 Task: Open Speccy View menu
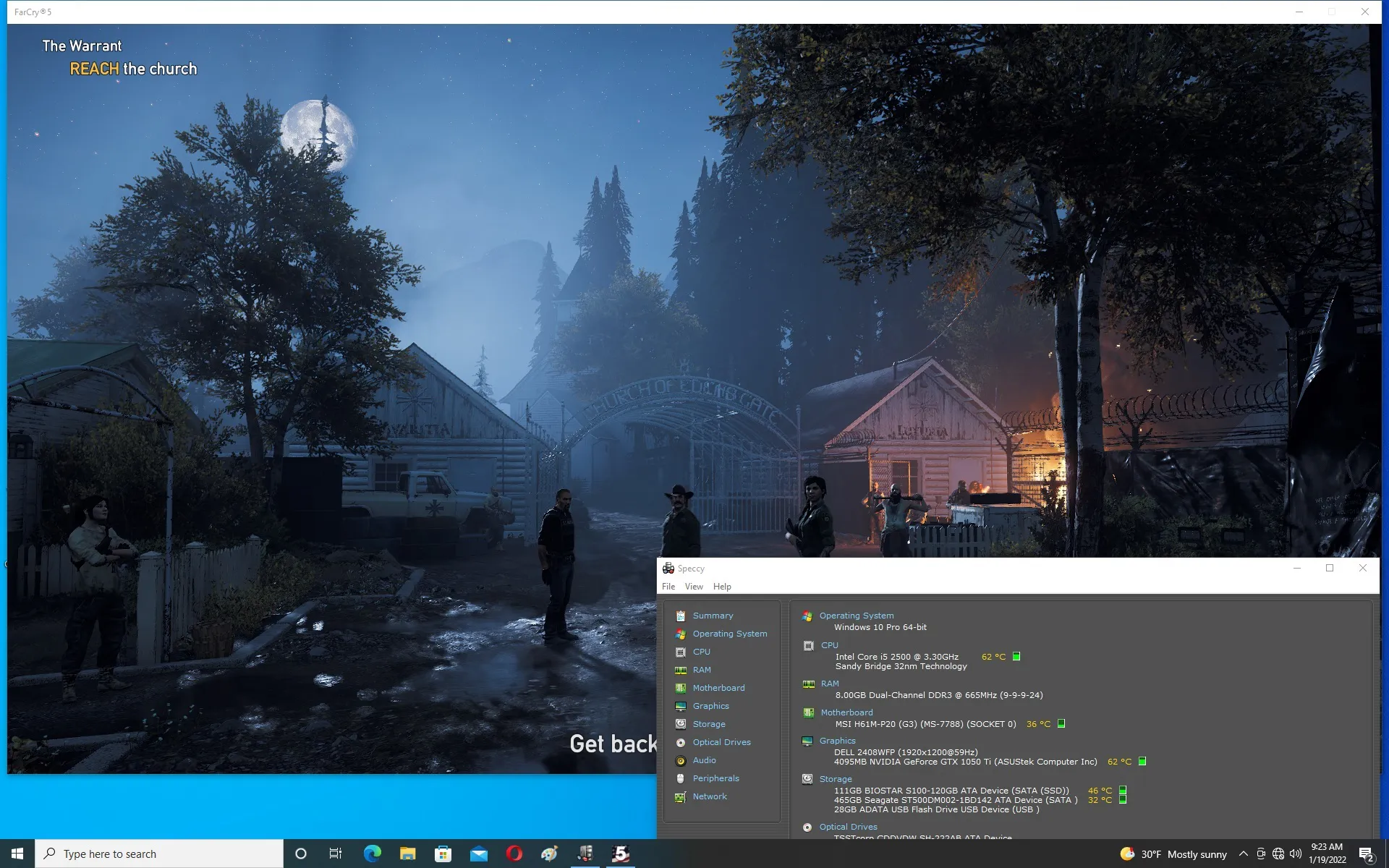[694, 587]
